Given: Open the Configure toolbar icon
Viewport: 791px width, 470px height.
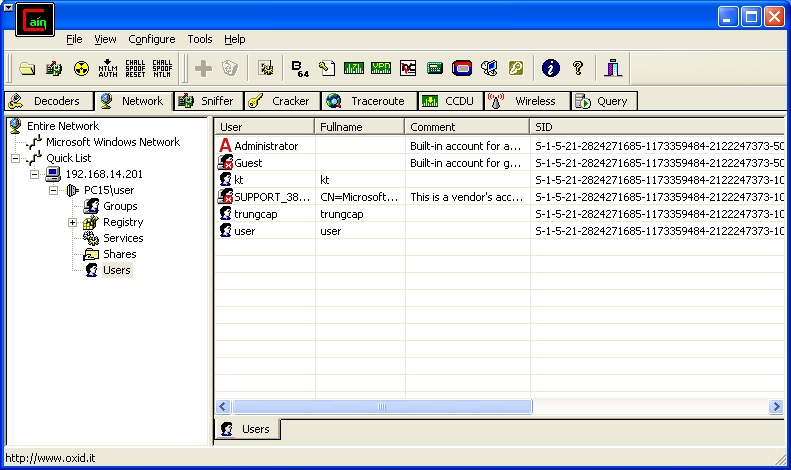Looking at the screenshot, I should point(266,68).
